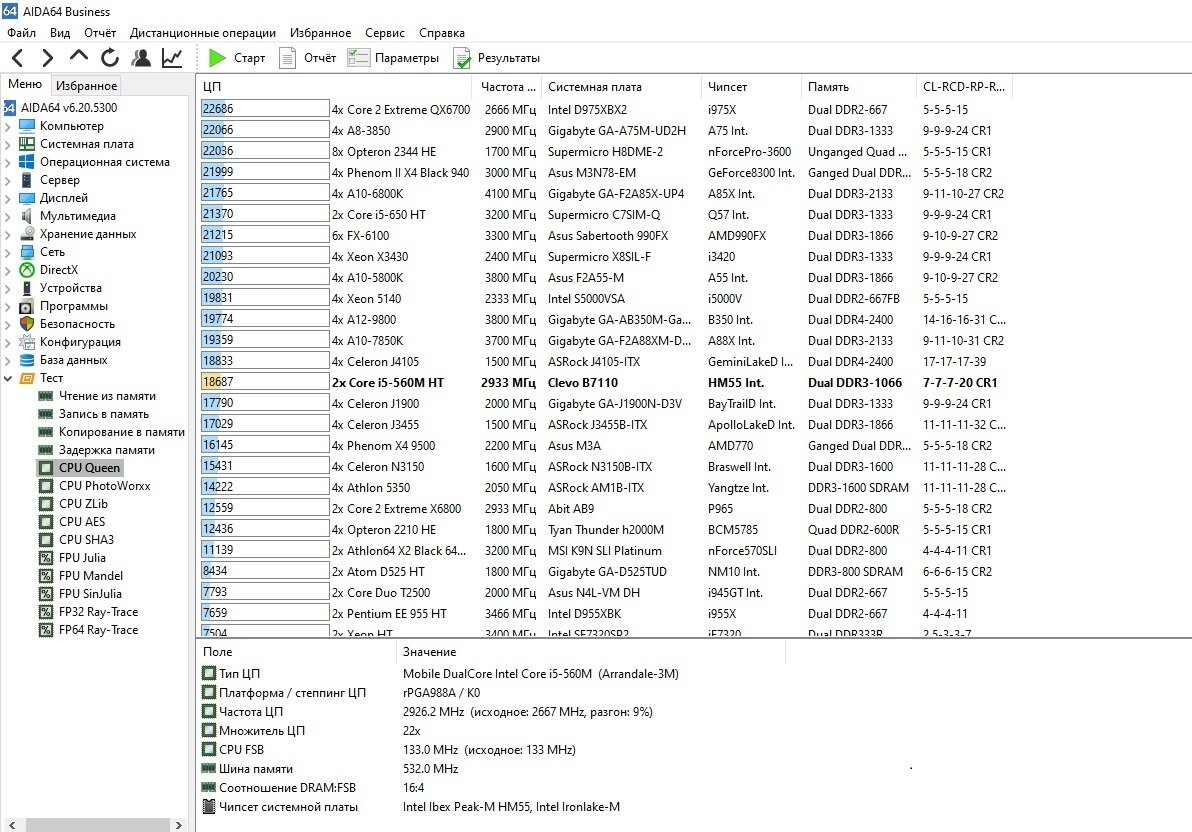This screenshot has width=1192, height=832.
Task: Expand the Компьютер tree node
Action: (x=8, y=126)
